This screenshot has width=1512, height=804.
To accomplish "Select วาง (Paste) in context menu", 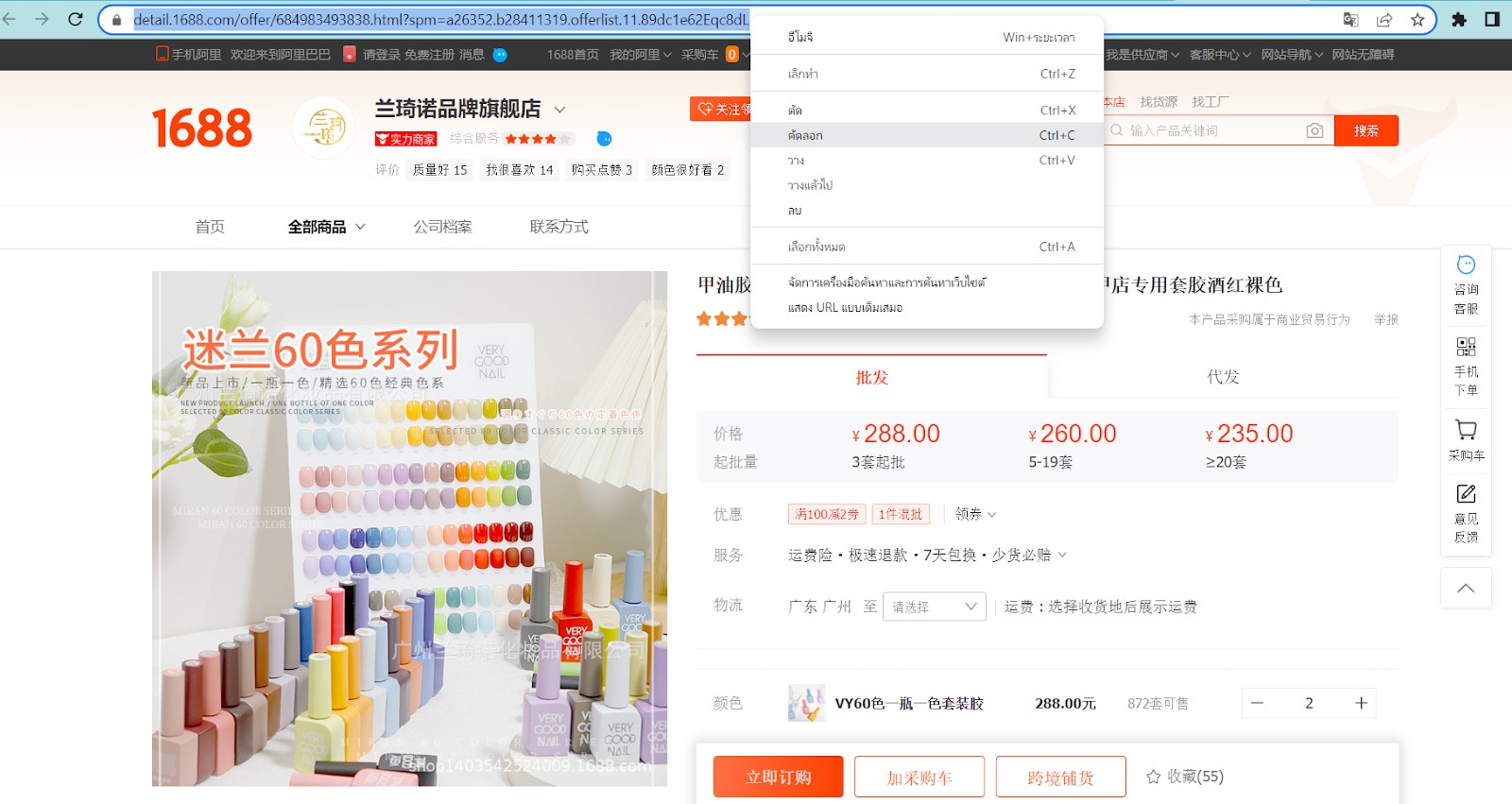I will click(927, 161).
